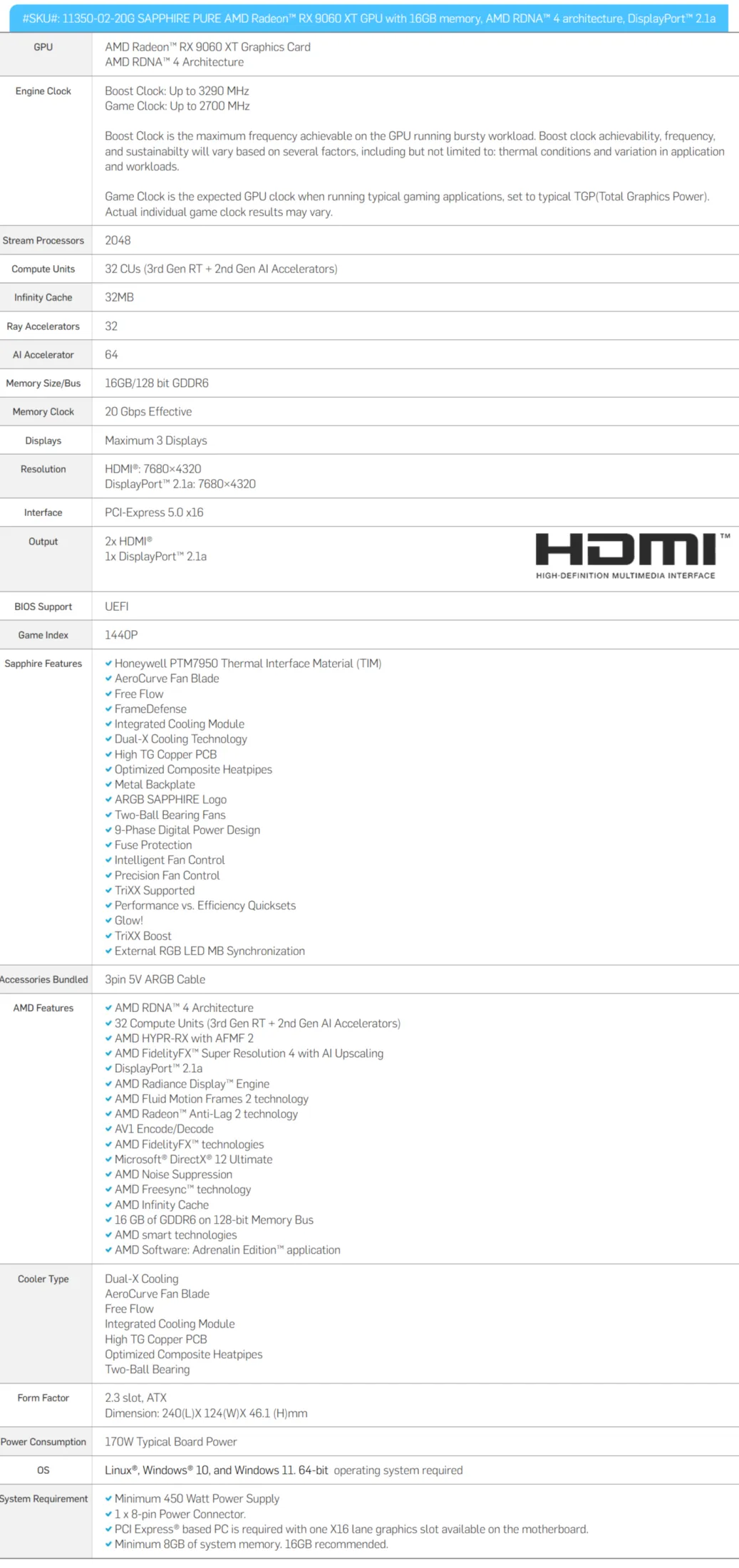The image size is (739, 1568).
Task: Select the "GPU" row label
Action: (x=43, y=47)
